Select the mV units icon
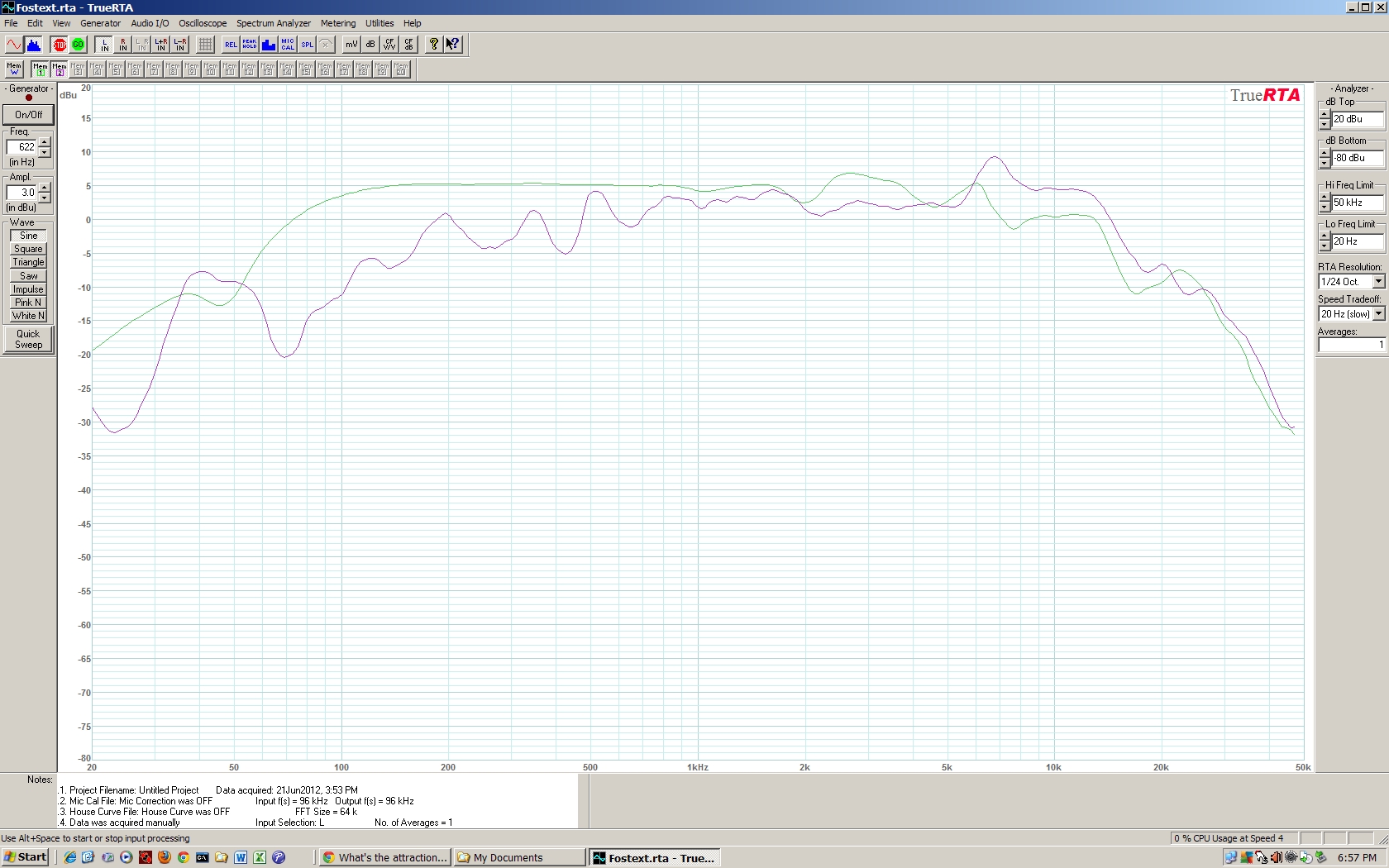This screenshot has width=1389, height=868. click(x=351, y=45)
